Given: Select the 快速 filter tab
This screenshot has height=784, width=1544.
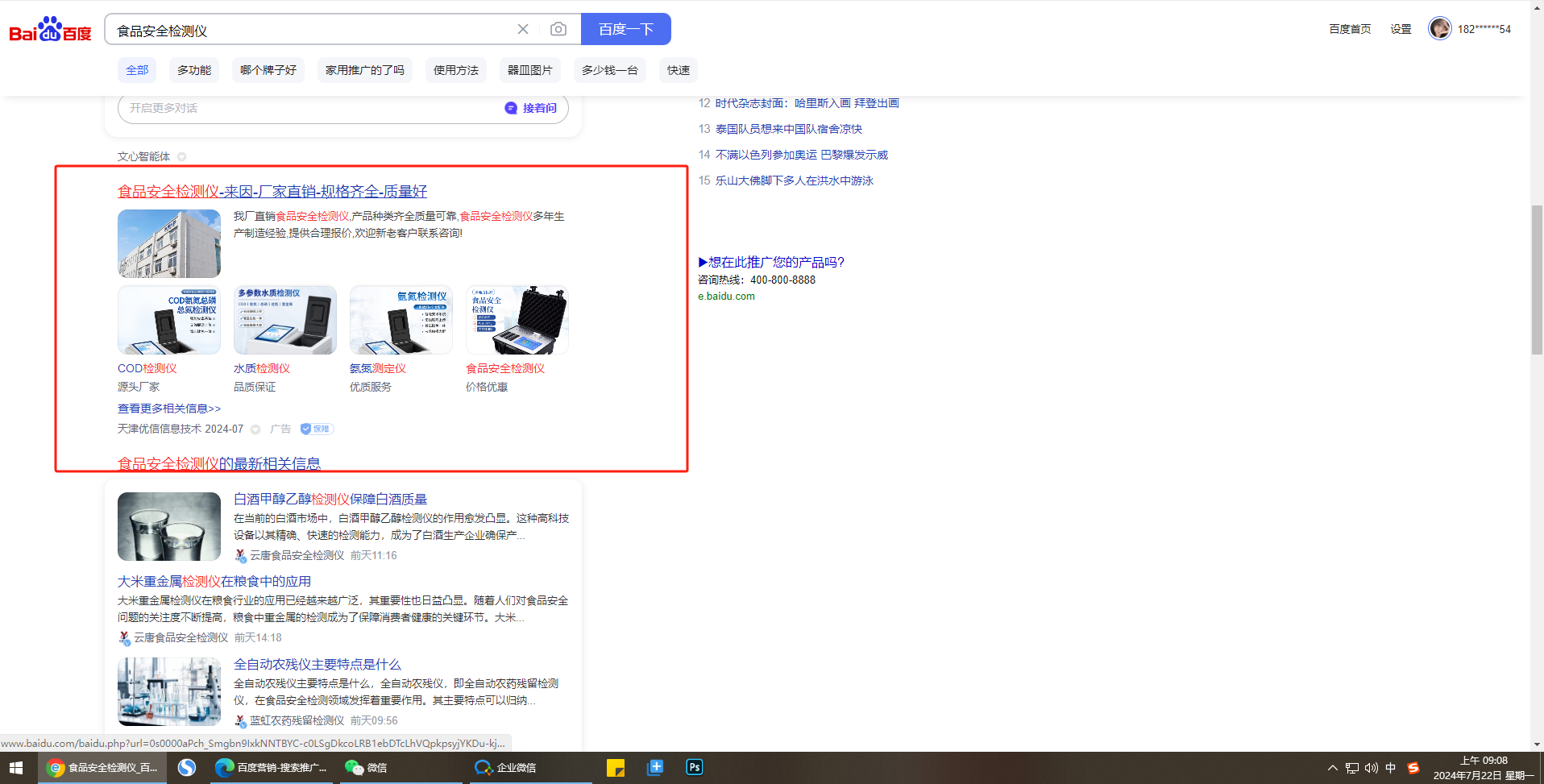Looking at the screenshot, I should coord(679,70).
